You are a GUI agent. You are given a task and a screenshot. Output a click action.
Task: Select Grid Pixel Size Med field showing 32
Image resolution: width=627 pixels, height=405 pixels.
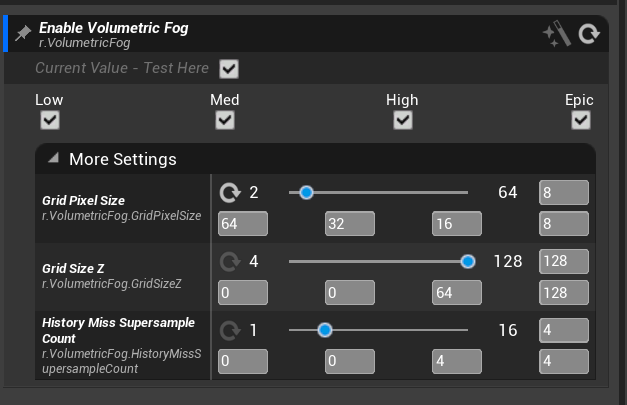[x=349, y=224]
